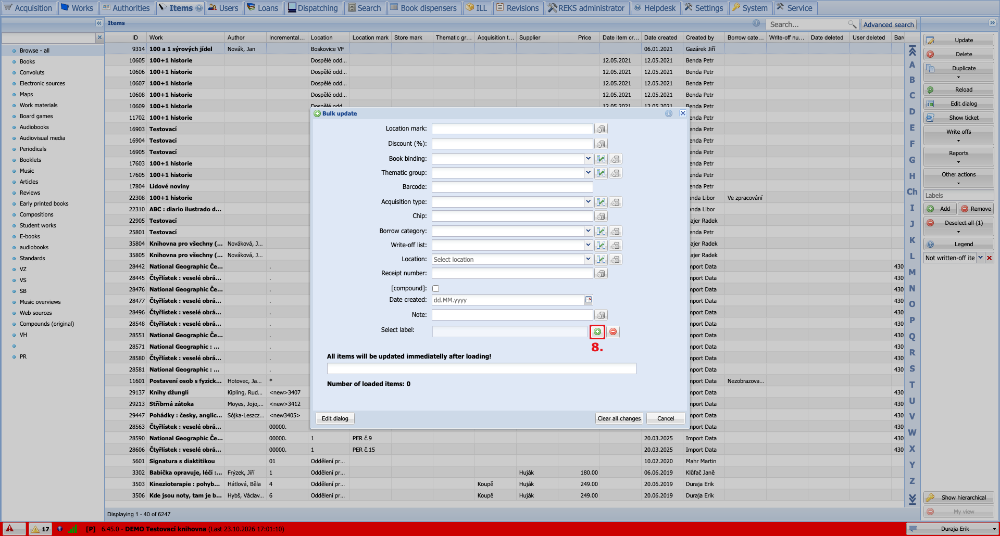Click the icon button beside Discount field
Image resolution: width=1000 pixels, height=536 pixels.
[601, 144]
